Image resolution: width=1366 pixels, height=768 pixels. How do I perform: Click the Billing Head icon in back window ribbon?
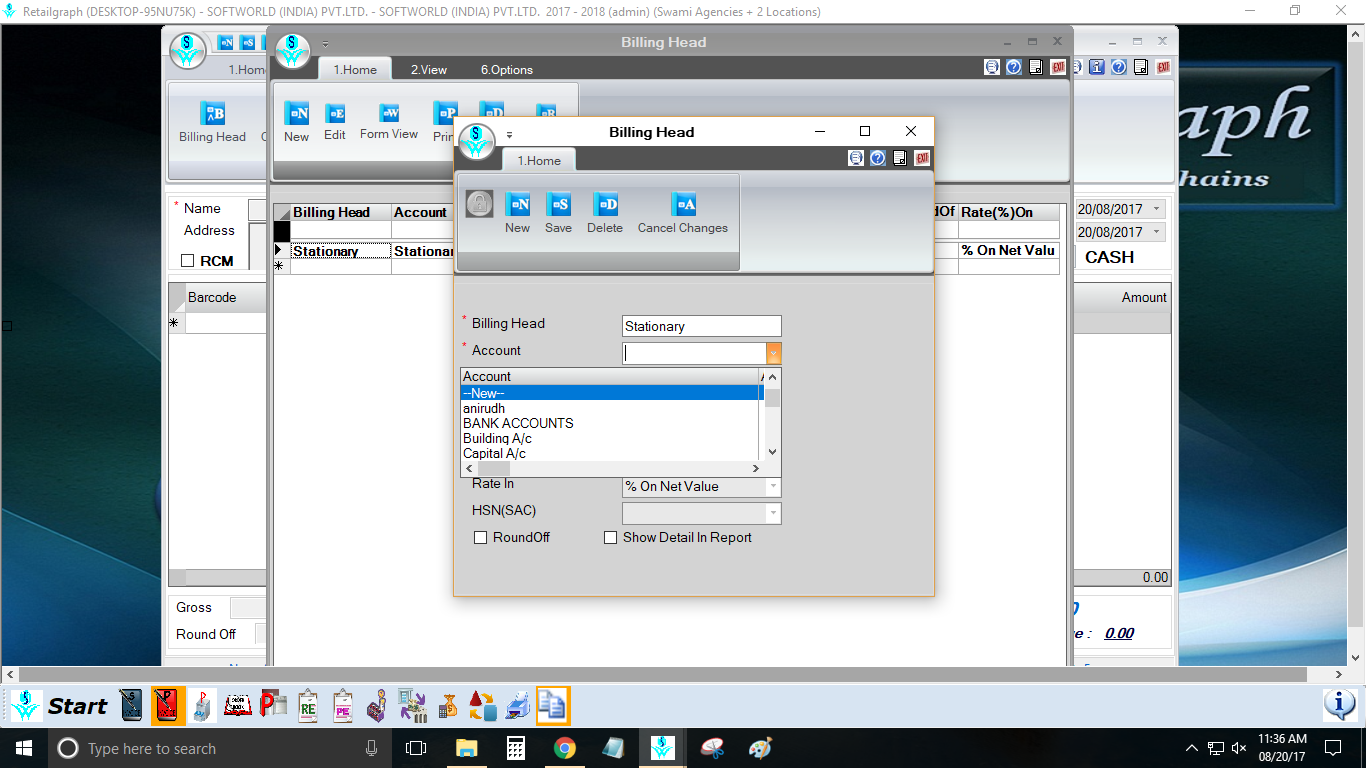coord(212,113)
